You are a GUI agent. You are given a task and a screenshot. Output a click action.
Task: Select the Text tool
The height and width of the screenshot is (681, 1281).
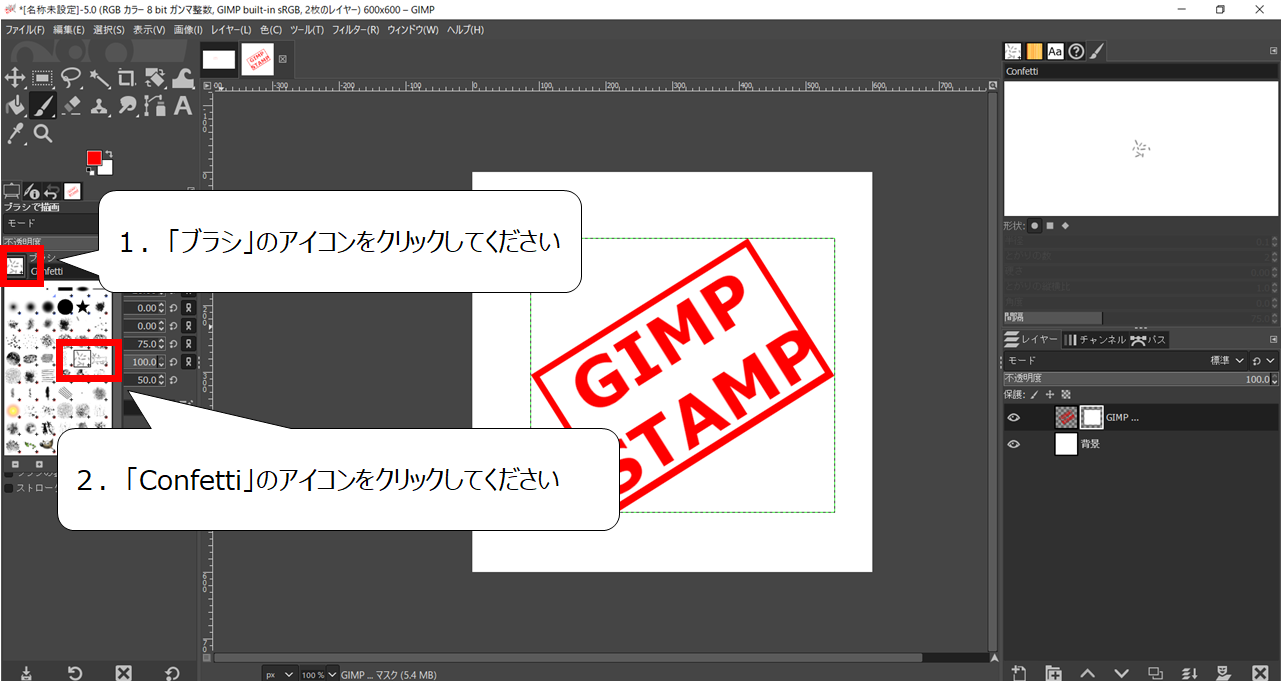tap(183, 105)
